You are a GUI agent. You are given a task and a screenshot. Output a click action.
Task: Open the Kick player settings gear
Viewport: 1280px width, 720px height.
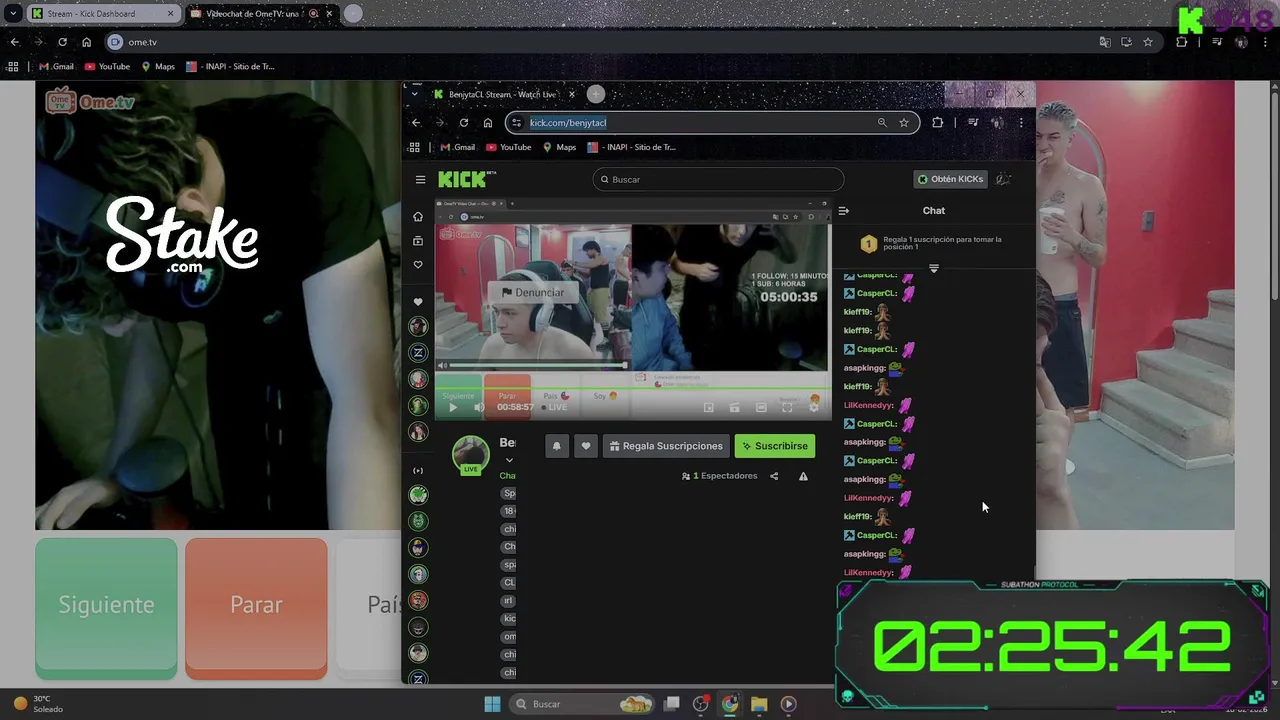(813, 407)
